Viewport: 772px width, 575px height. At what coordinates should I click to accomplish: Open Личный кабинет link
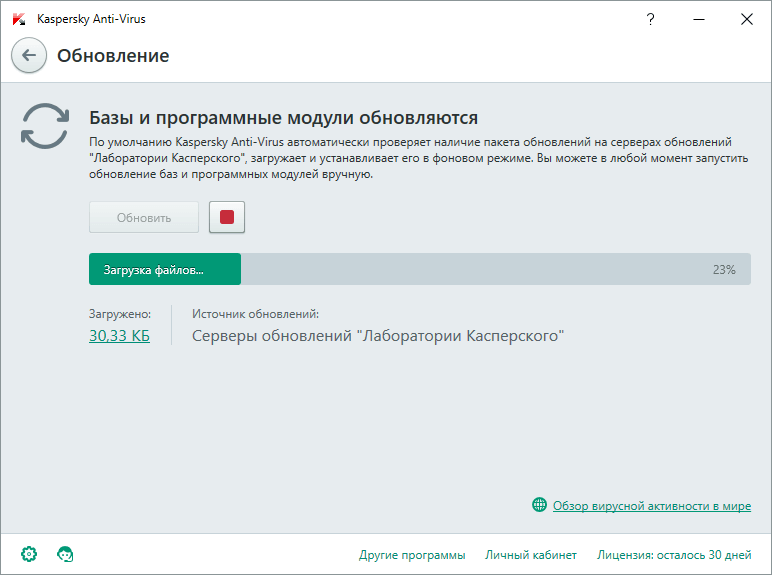(x=531, y=555)
